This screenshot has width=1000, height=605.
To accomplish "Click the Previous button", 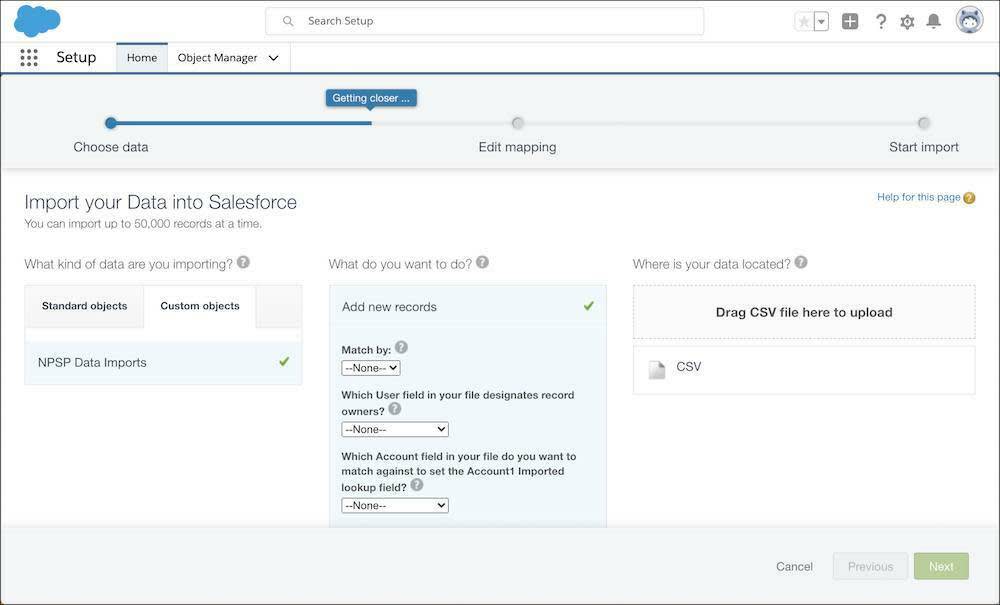I will click(870, 566).
